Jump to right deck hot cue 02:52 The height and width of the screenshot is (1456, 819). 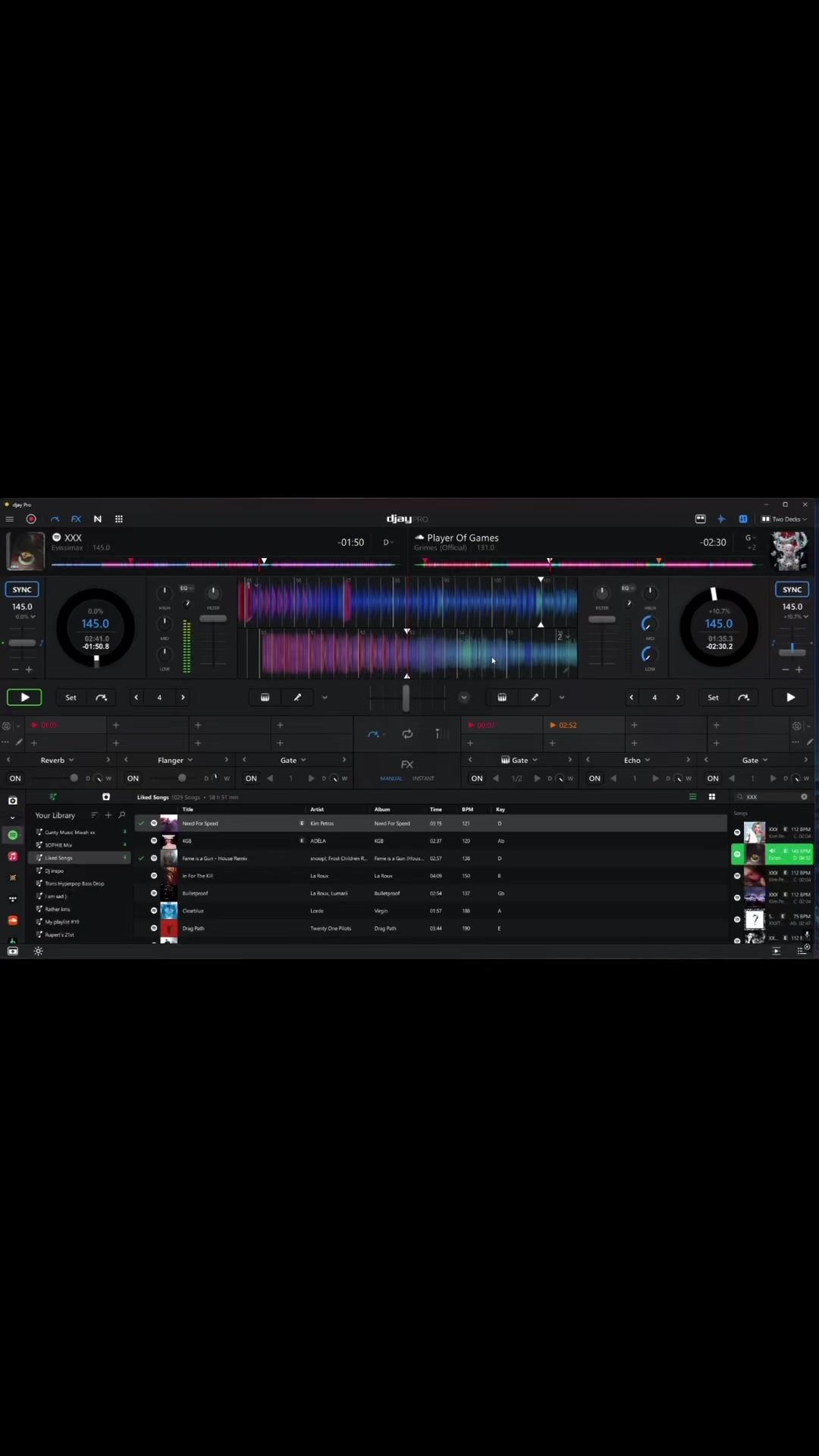[x=584, y=726]
